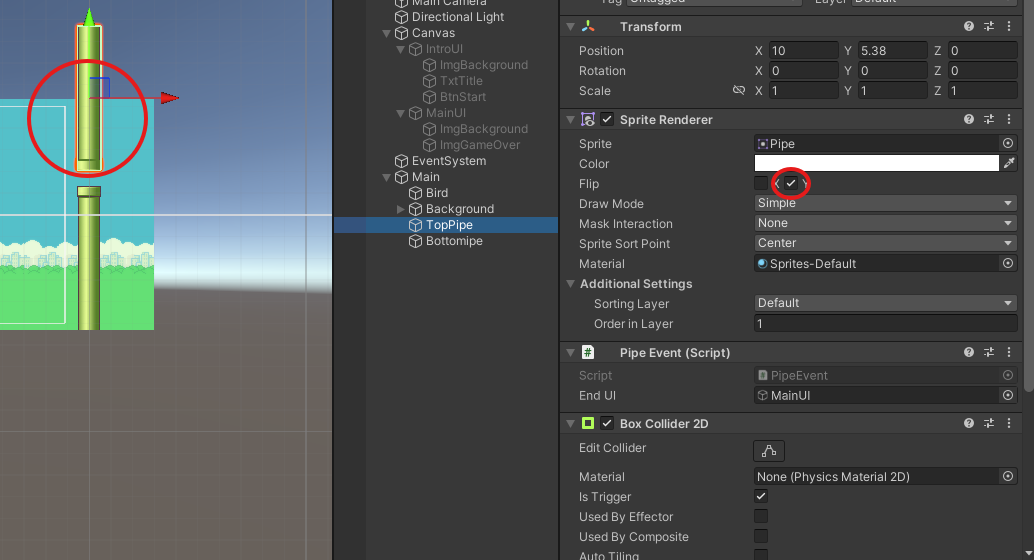Open the Draw Mode dropdown
Image resolution: width=1034 pixels, height=560 pixels.
(x=885, y=203)
